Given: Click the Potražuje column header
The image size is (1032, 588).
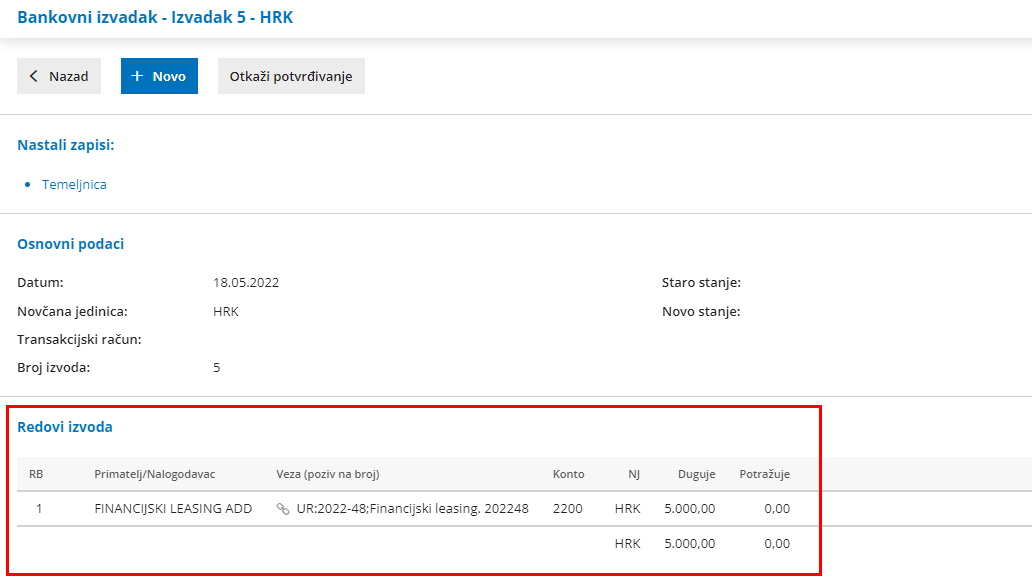Looking at the screenshot, I should (x=764, y=474).
